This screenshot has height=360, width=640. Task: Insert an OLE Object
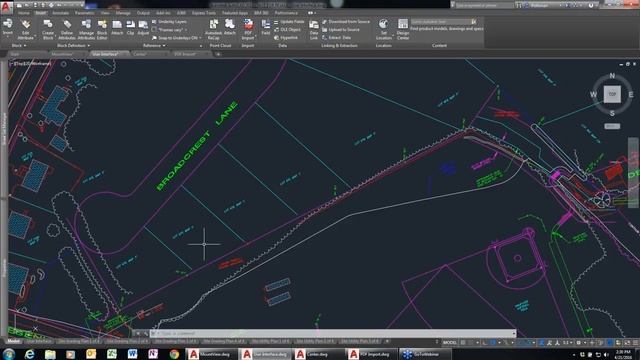pyautogui.click(x=287, y=29)
